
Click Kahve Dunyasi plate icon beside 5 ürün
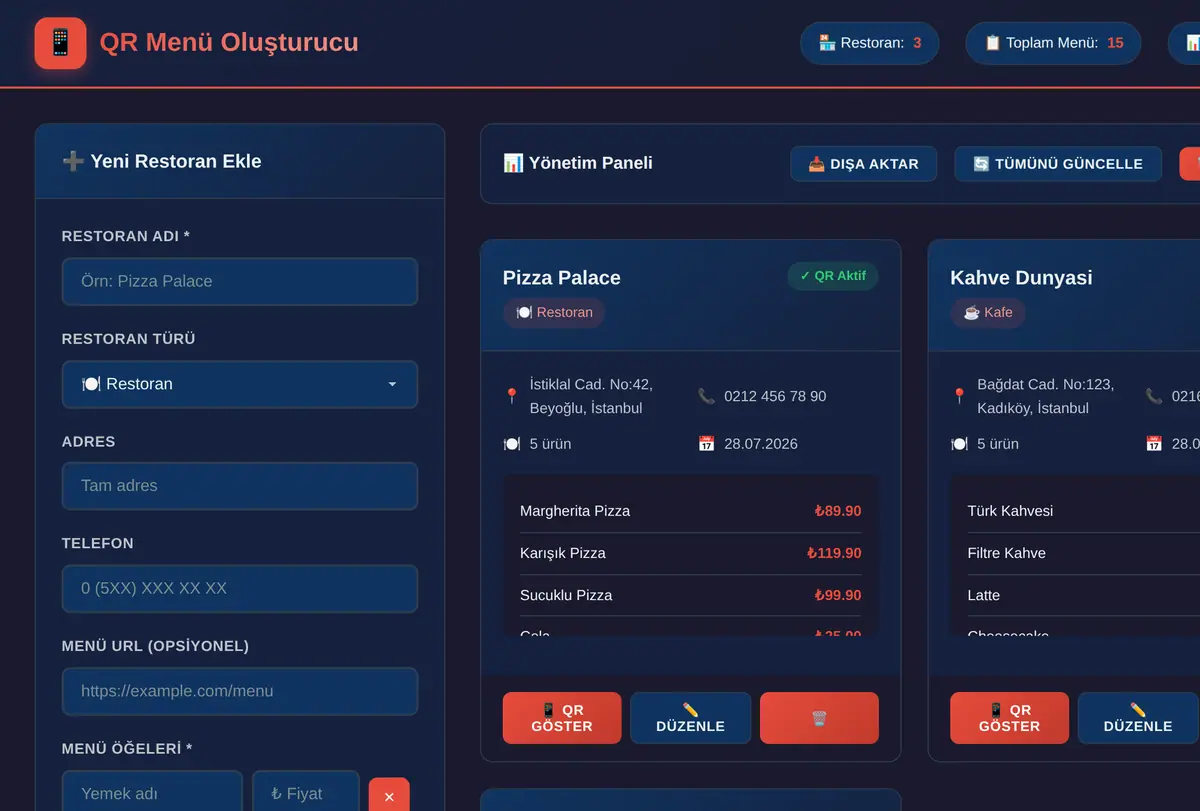[x=959, y=443]
